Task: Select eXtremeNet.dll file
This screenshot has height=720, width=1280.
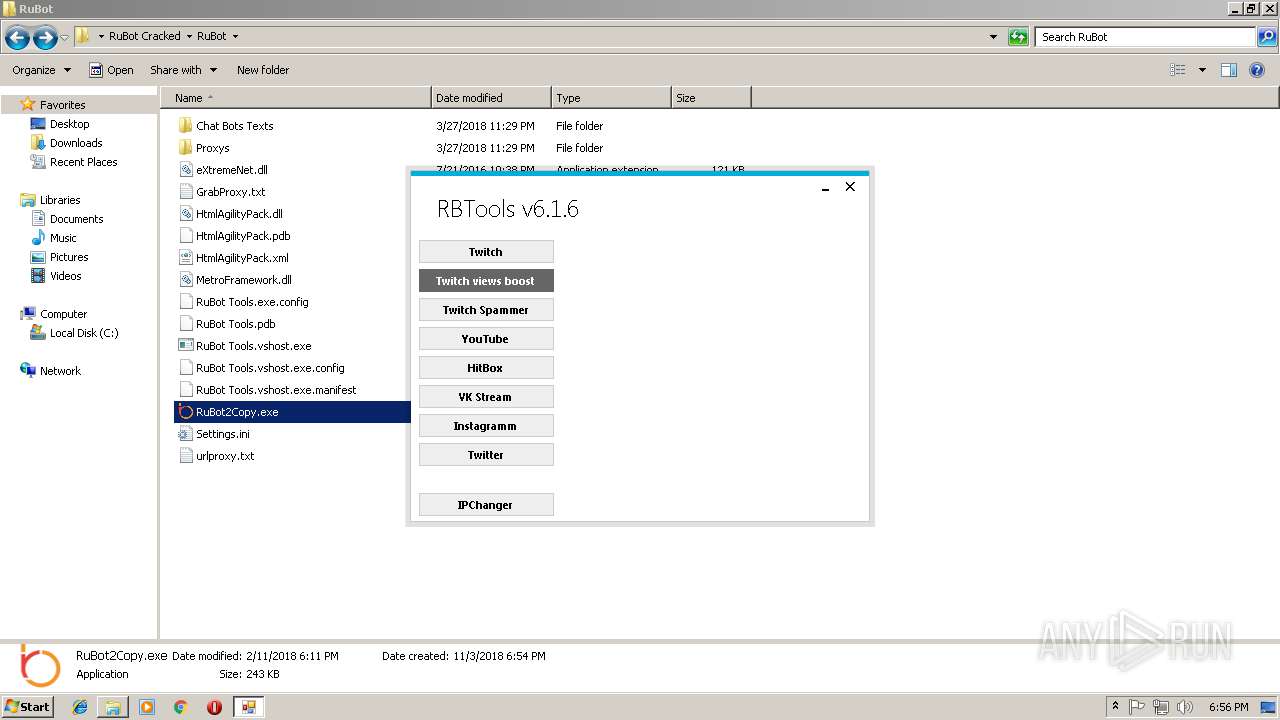Action: [231, 170]
